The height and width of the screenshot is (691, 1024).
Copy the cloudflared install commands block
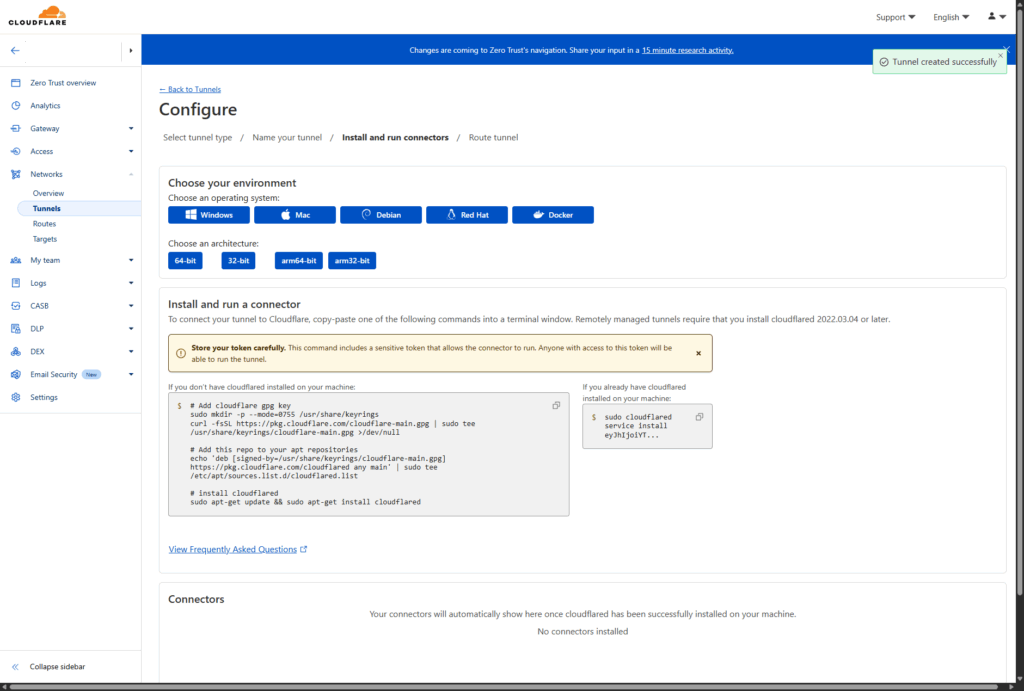tap(556, 405)
